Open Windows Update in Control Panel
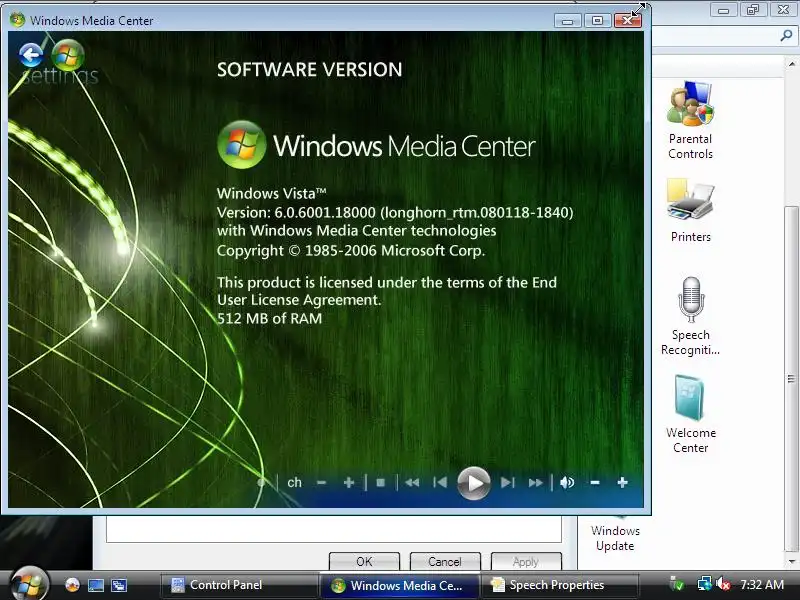The width and height of the screenshot is (800, 600). pyautogui.click(x=615, y=536)
